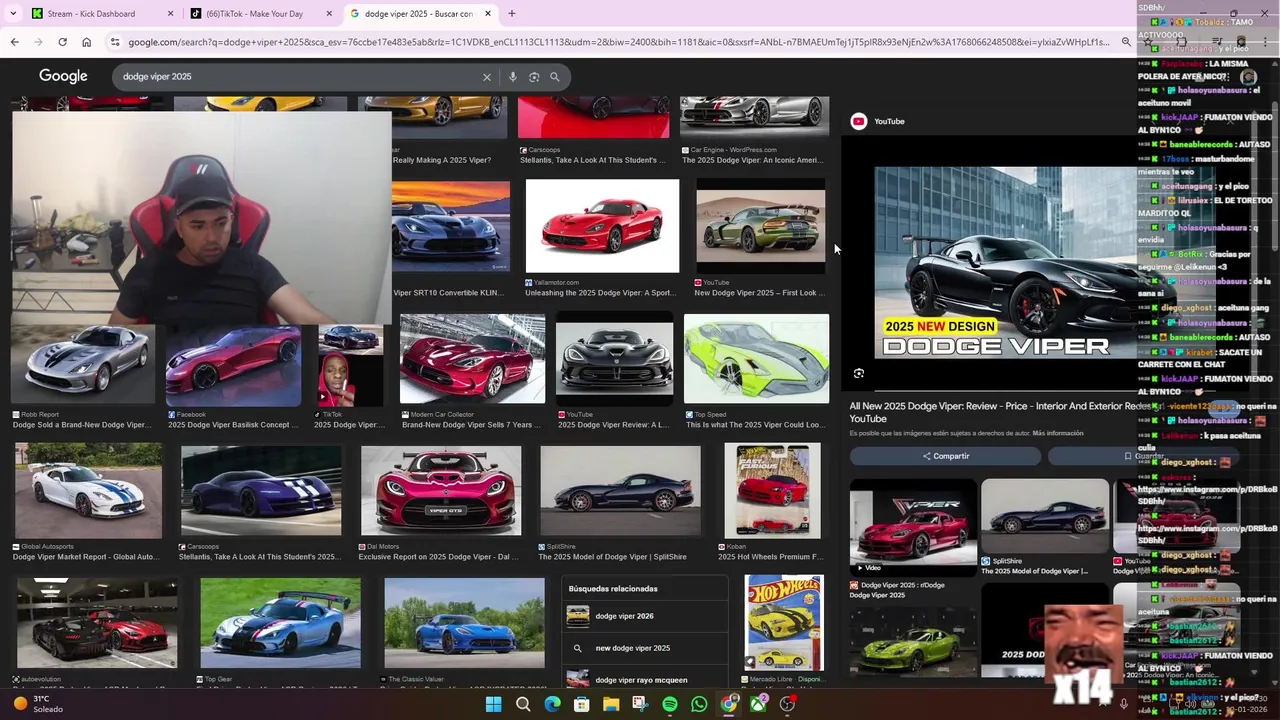Open 2025 Dodge Viper Review YouTube image
The image size is (1280, 720).
[x=614, y=358]
